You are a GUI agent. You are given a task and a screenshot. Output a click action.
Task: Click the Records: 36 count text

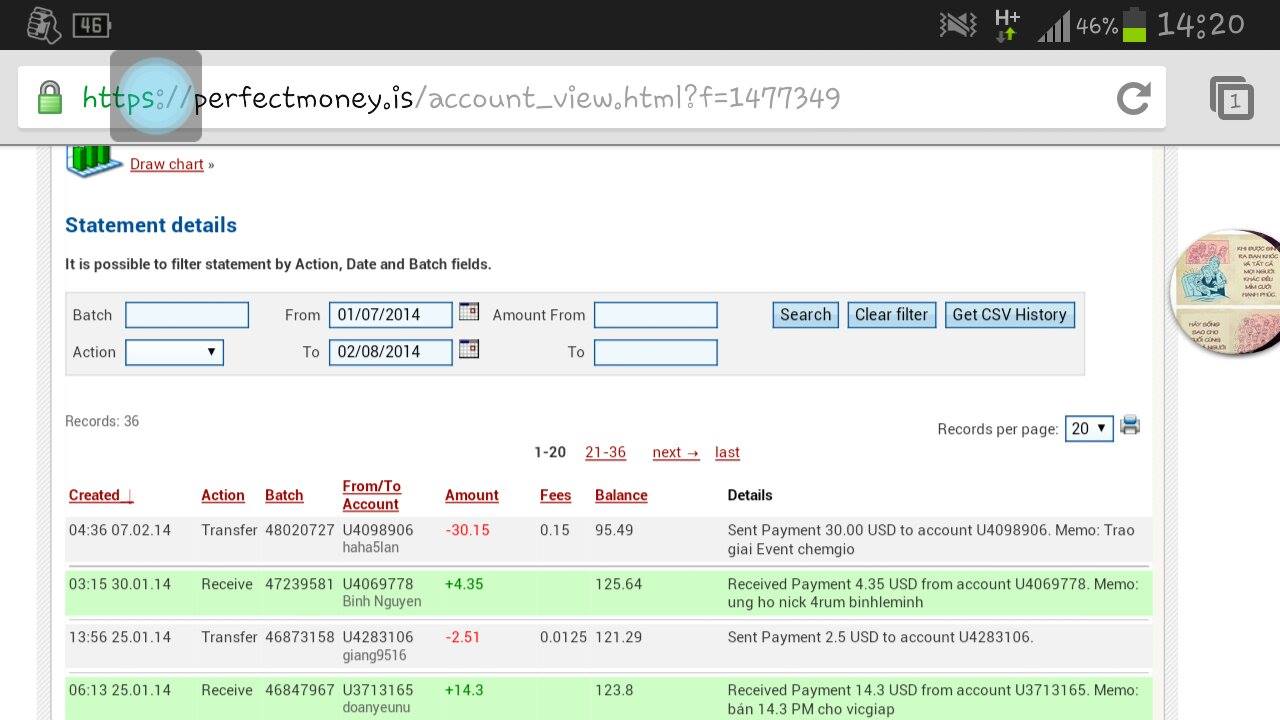coord(102,421)
